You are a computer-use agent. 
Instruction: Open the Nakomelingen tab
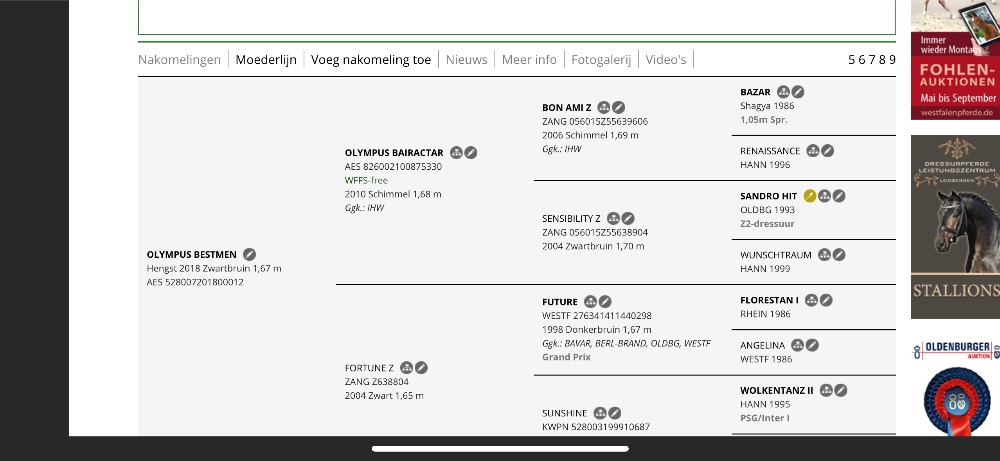click(x=179, y=60)
